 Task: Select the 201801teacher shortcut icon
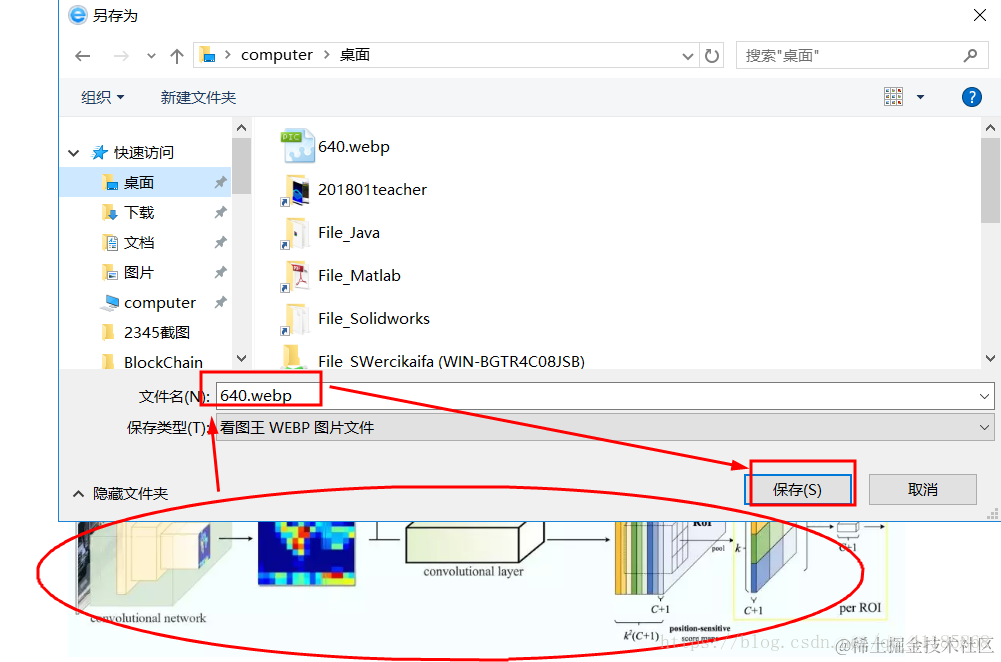(x=295, y=190)
